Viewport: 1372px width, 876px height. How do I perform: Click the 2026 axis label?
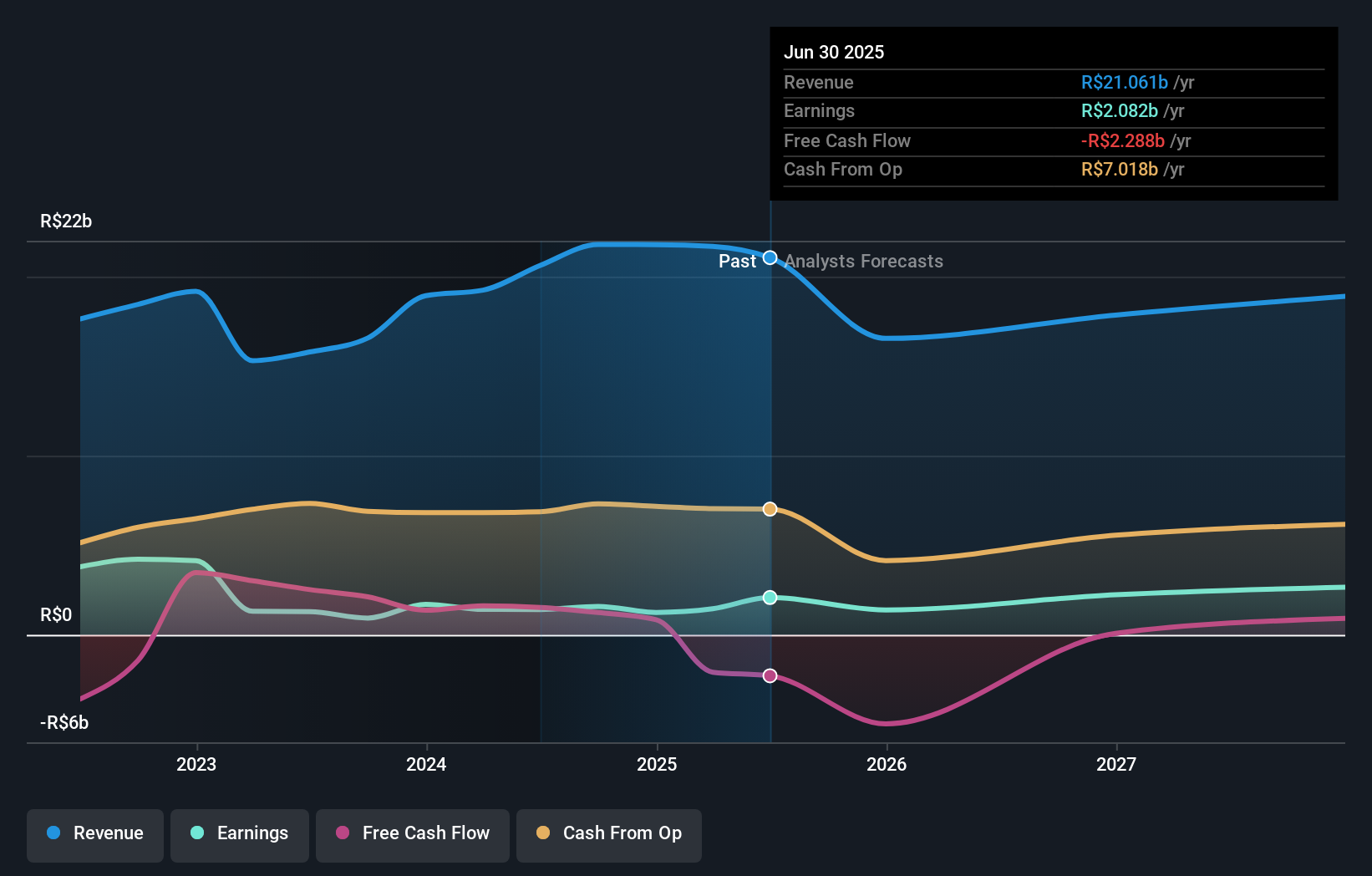(x=887, y=763)
